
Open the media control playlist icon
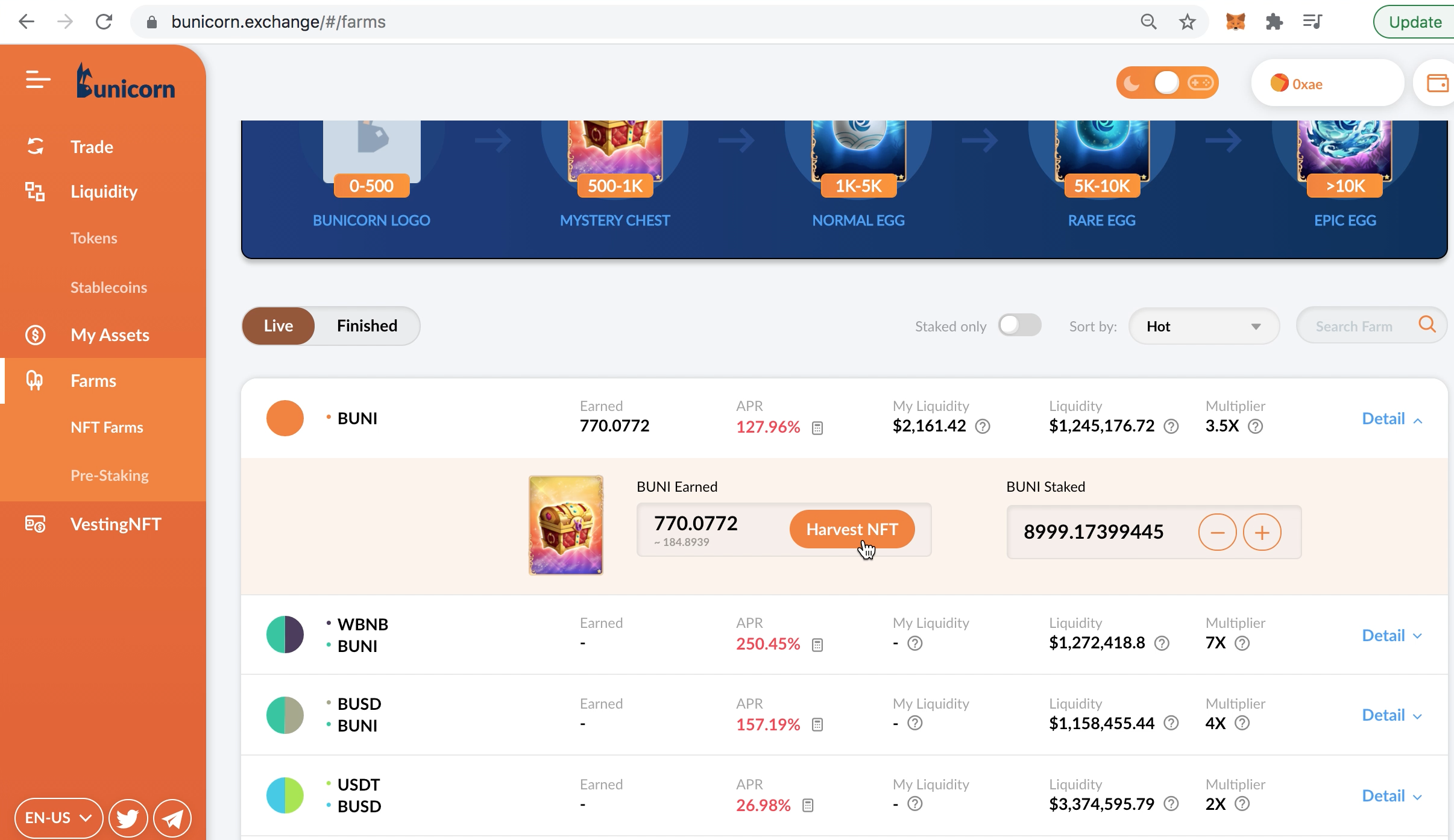(x=1312, y=22)
